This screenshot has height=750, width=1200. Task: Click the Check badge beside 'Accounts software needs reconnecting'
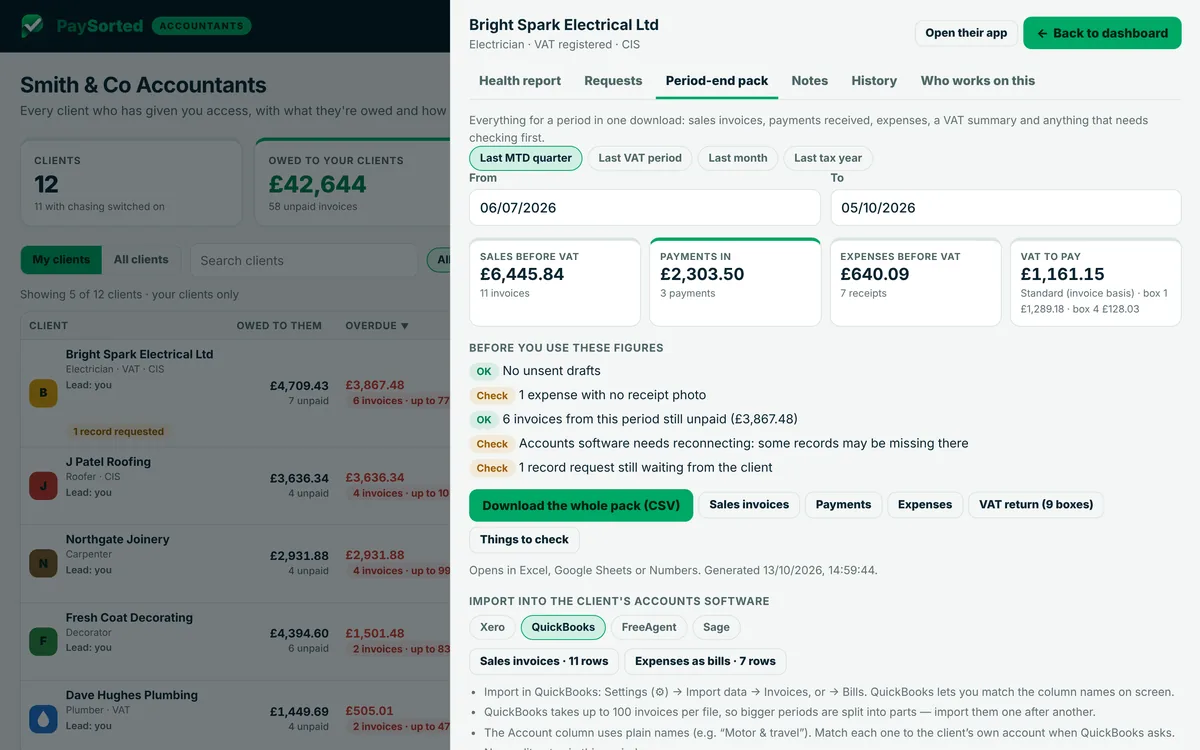[492, 444]
